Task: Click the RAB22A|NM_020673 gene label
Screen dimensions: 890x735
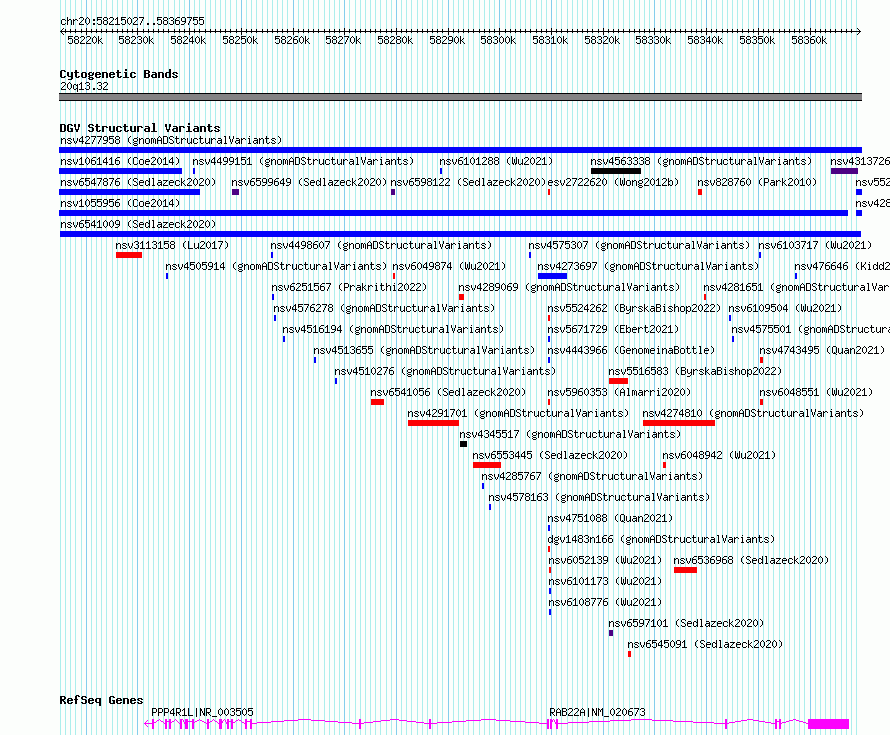Action: coord(597,712)
